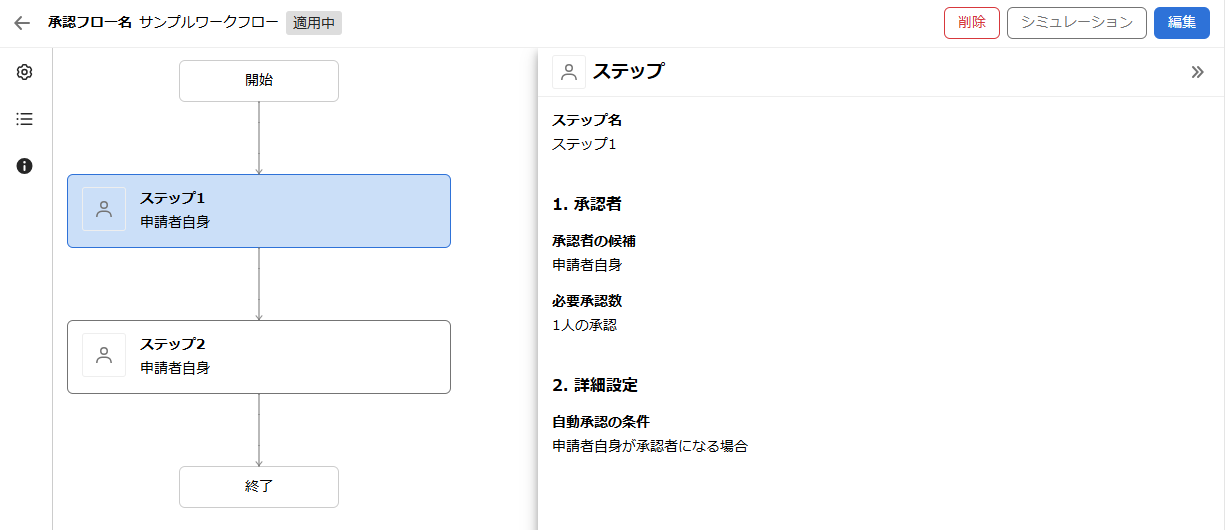Click the ステップ panel title text

(628, 72)
